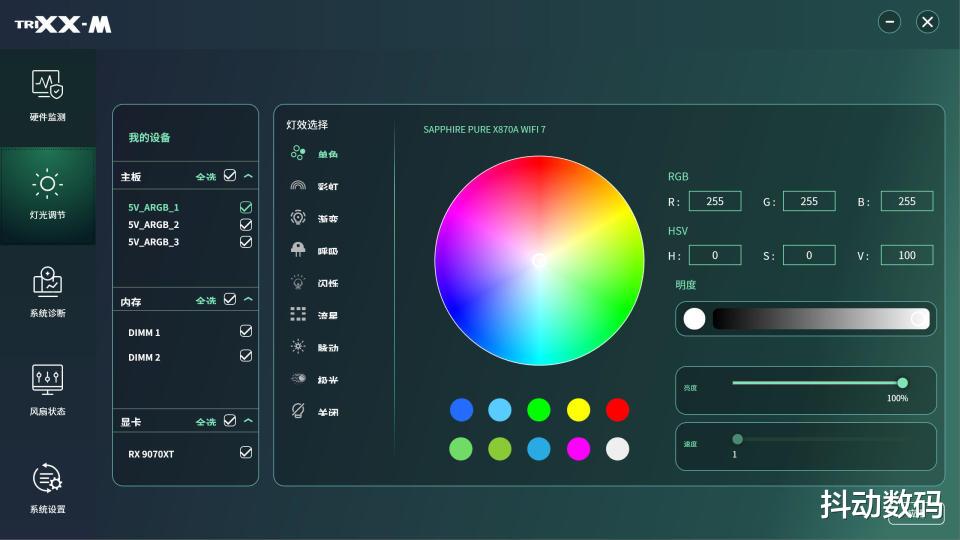Image resolution: width=960 pixels, height=540 pixels.
Task: Select the 彩虹 rainbow lighting effect
Action: tap(314, 186)
